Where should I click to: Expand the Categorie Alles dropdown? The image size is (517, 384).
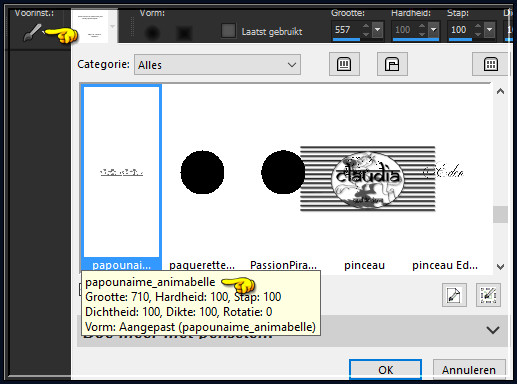pyautogui.click(x=217, y=65)
